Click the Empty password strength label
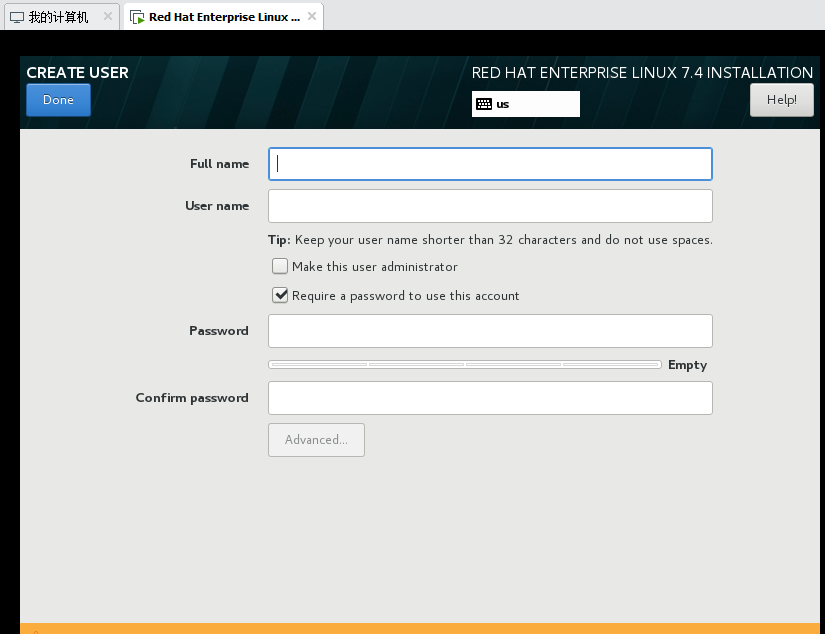Screen dimensions: 825x634 click(687, 365)
